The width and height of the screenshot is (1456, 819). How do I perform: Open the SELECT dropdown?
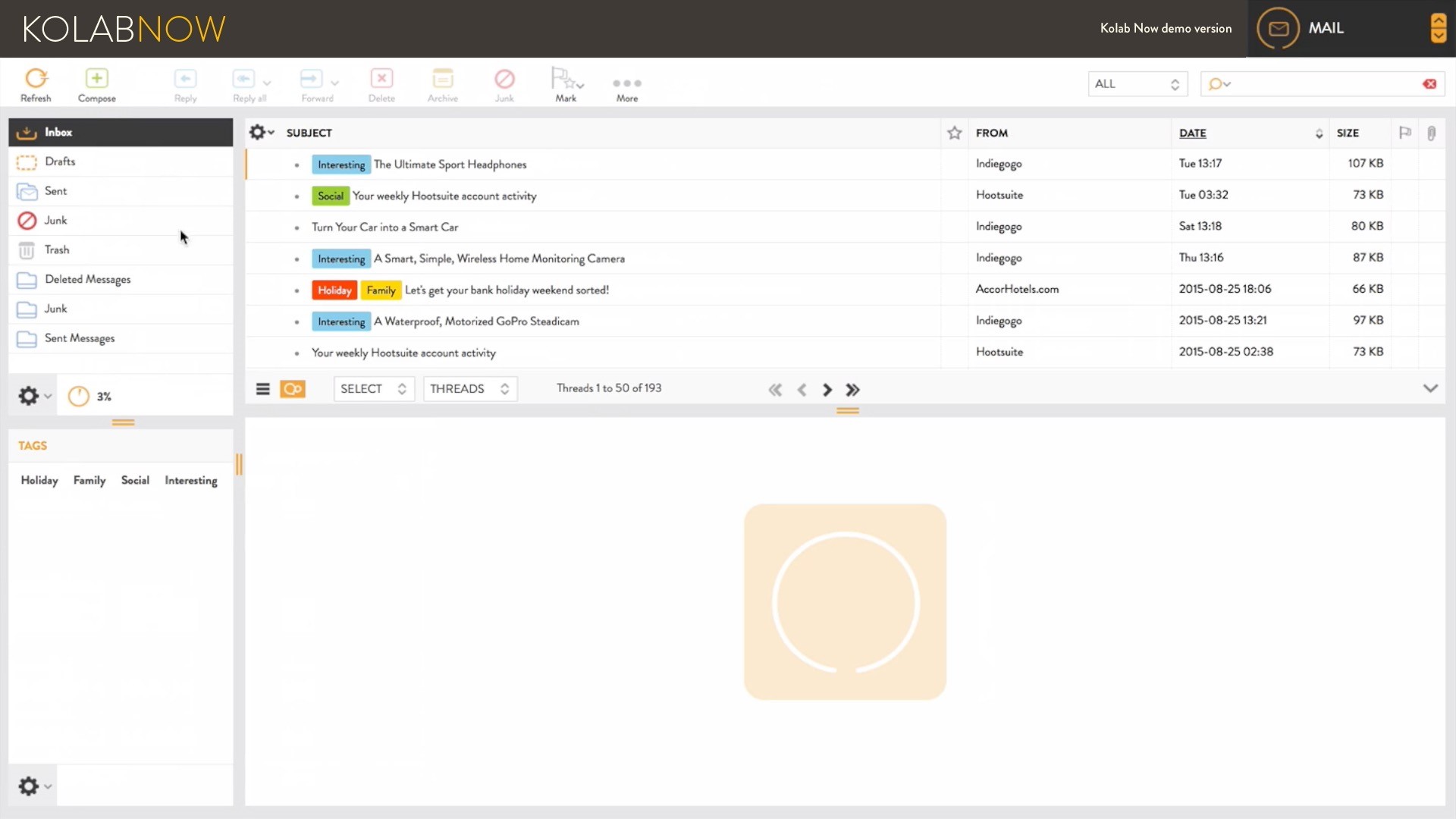[373, 389]
